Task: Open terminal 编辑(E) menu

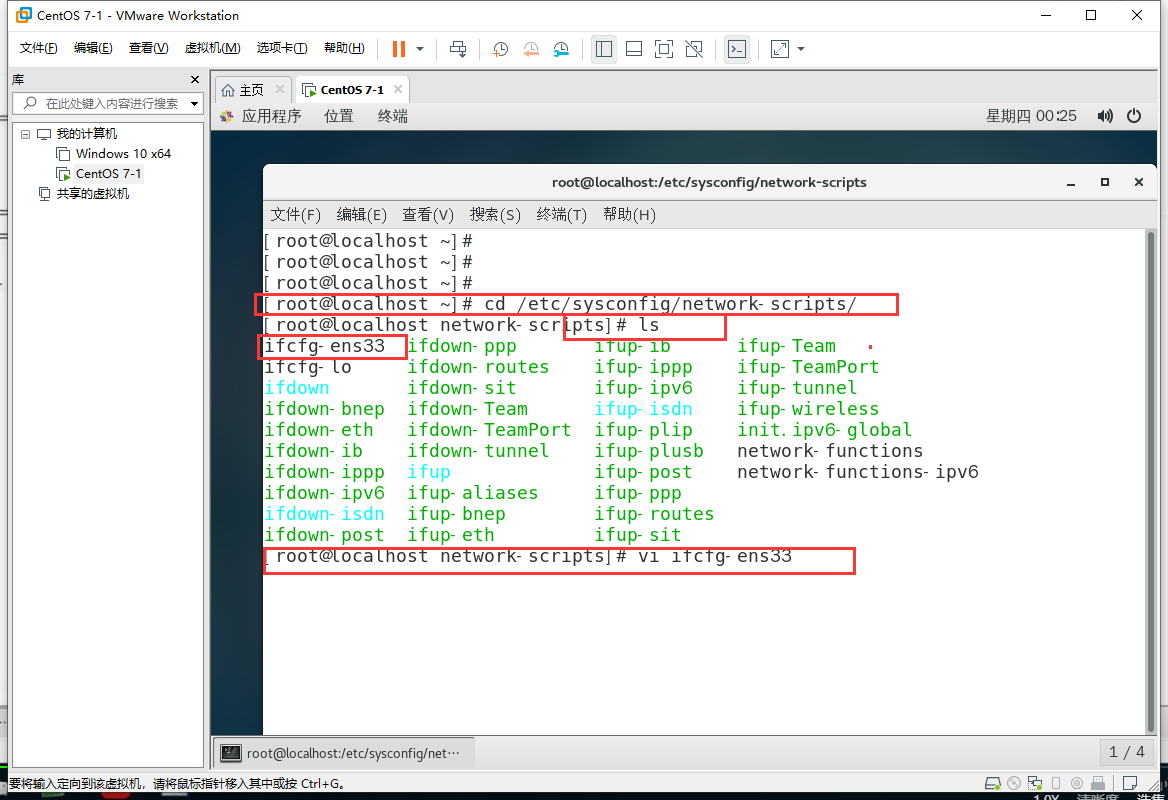Action: [x=361, y=215]
